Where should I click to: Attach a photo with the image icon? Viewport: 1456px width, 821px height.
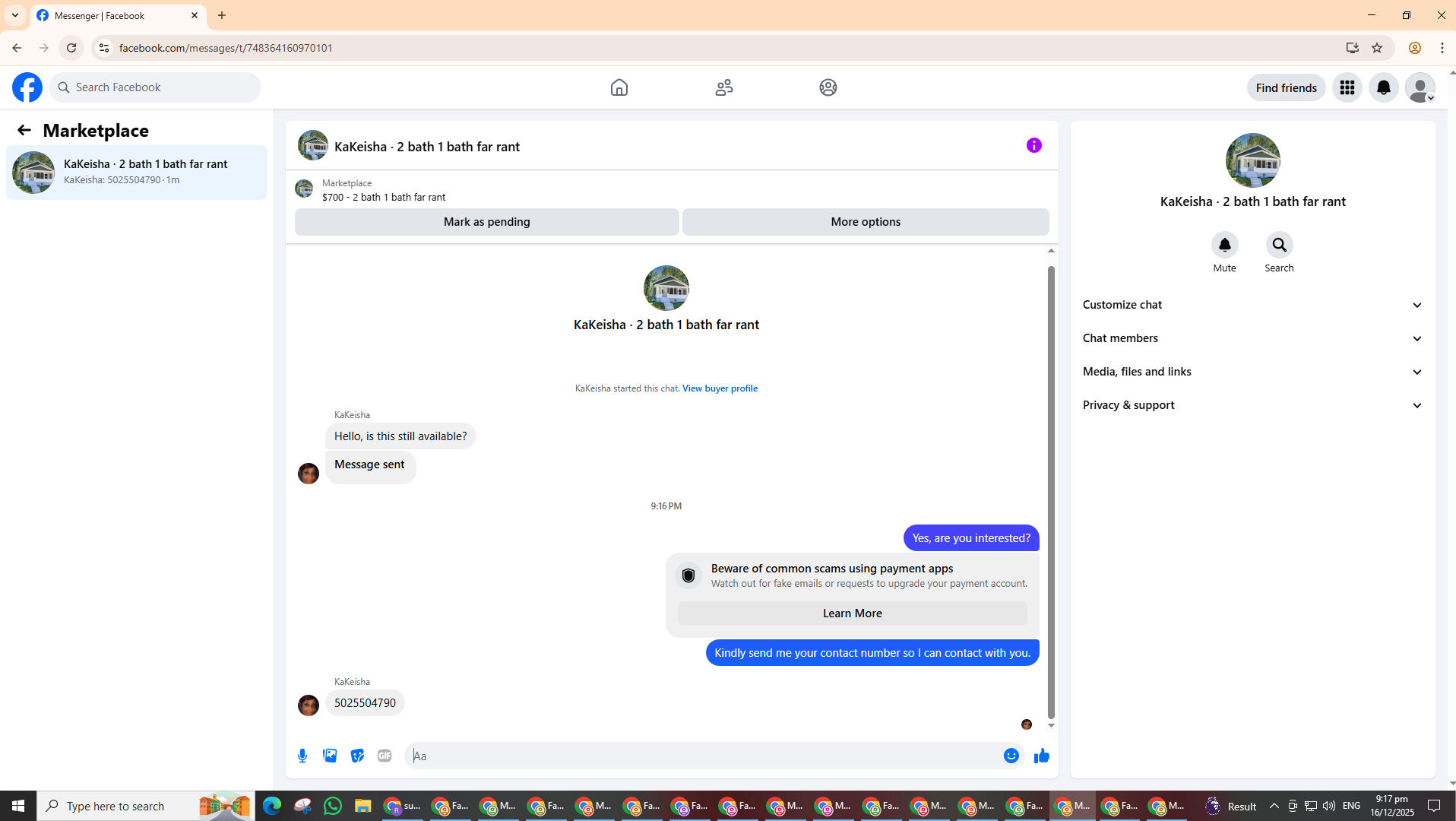point(330,756)
